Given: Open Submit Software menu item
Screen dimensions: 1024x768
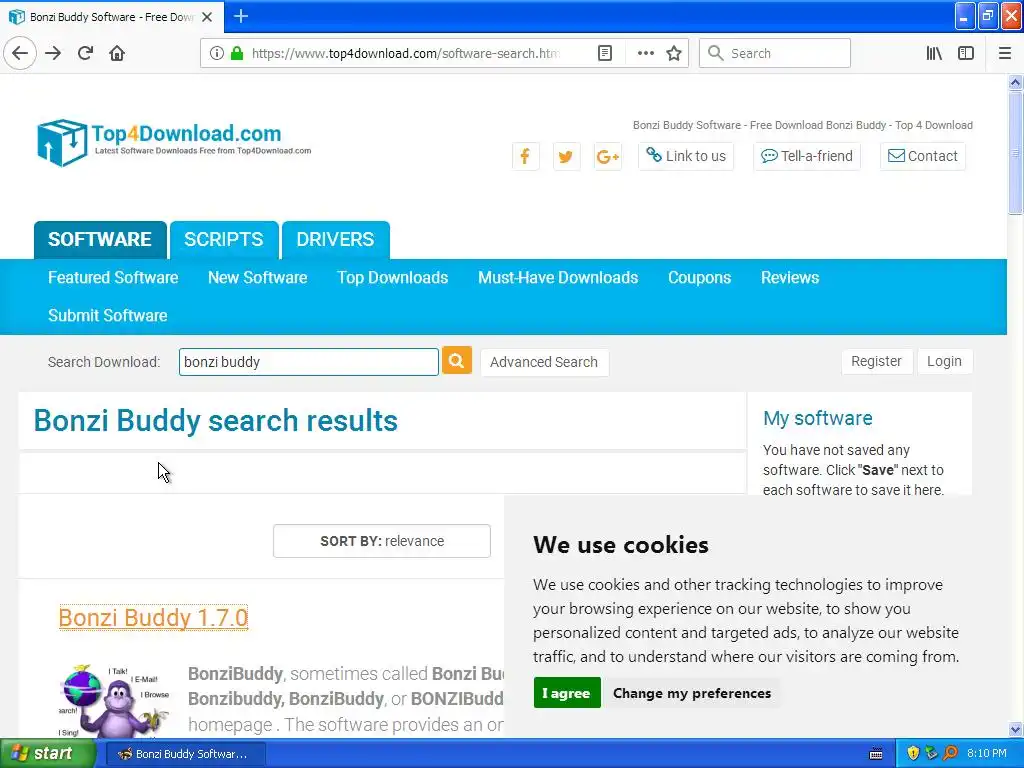Looking at the screenshot, I should (x=108, y=315).
